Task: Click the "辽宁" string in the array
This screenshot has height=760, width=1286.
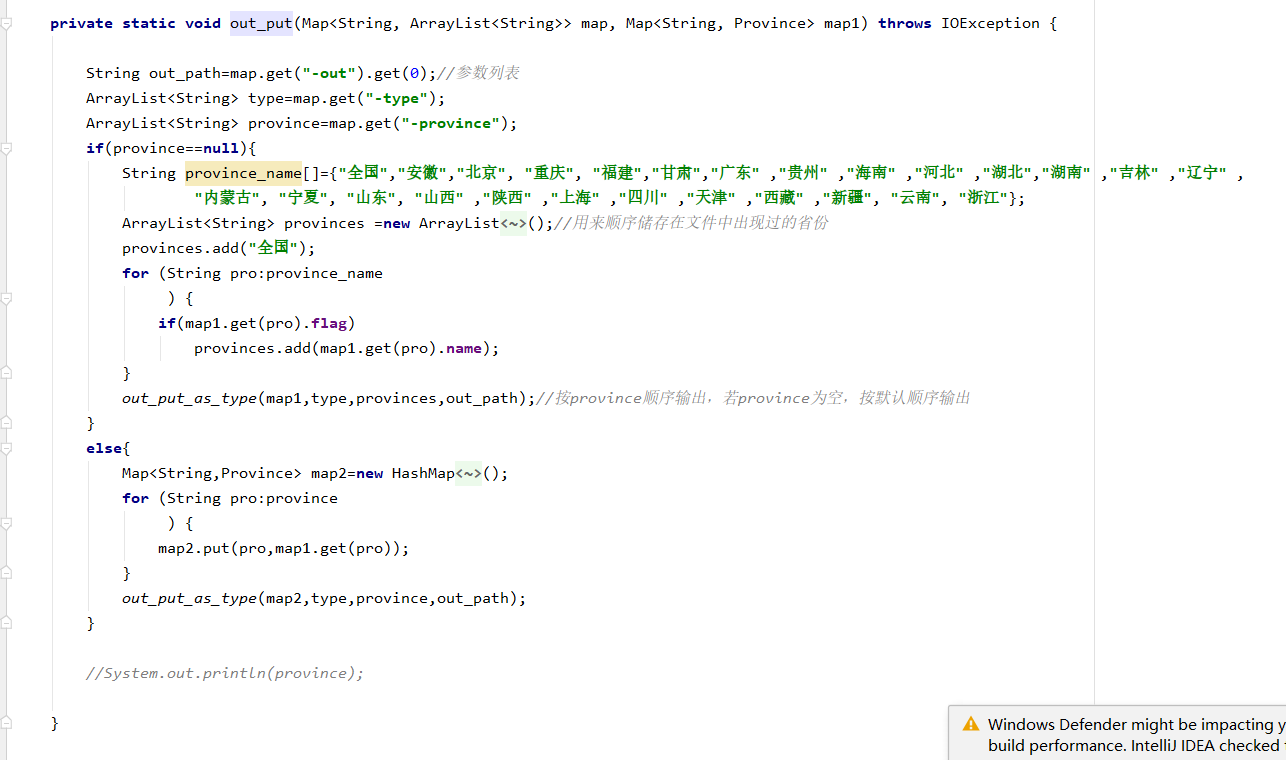Action: point(1202,173)
